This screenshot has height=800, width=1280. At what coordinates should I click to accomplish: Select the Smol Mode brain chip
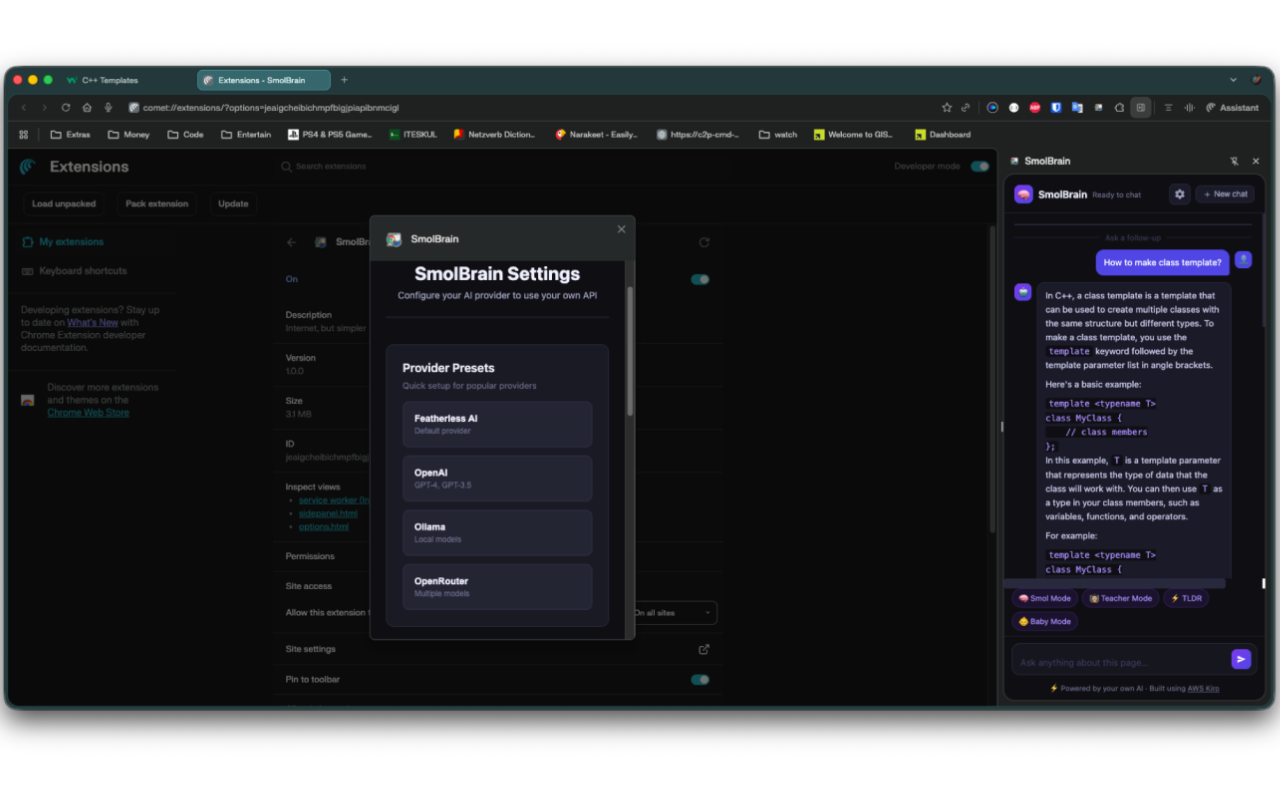1044,598
